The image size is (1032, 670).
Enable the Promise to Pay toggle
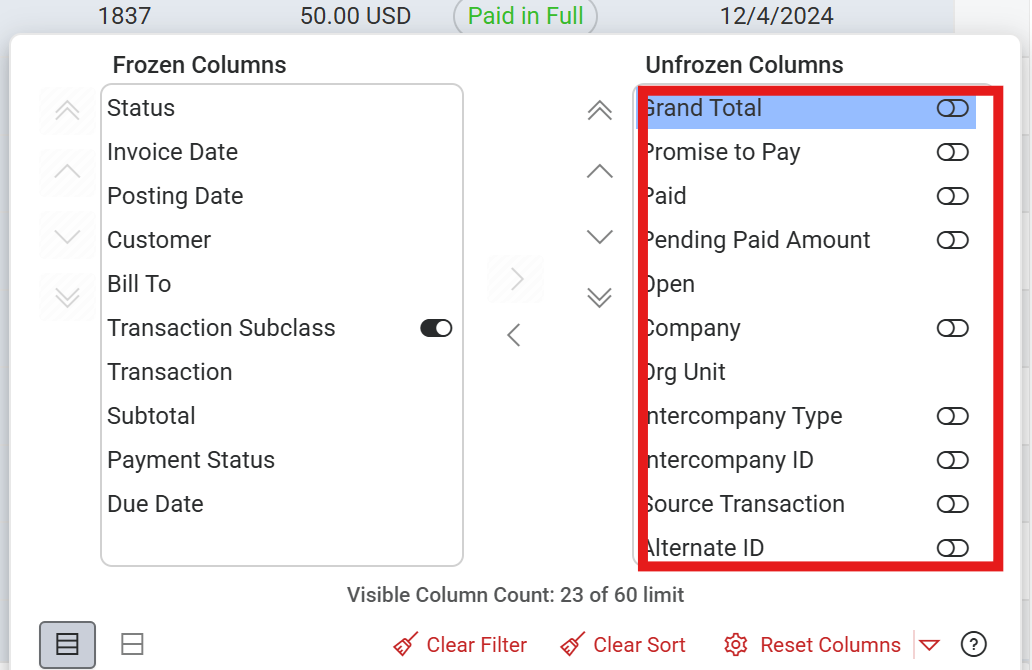pos(952,152)
